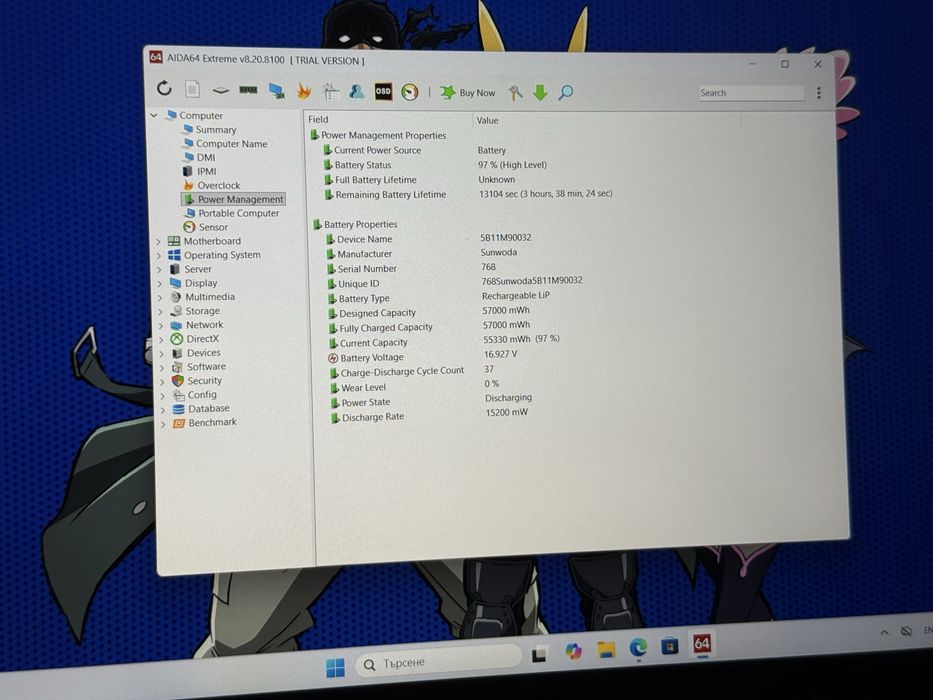Open the preferences tools icon
The height and width of the screenshot is (700, 933).
pos(515,93)
